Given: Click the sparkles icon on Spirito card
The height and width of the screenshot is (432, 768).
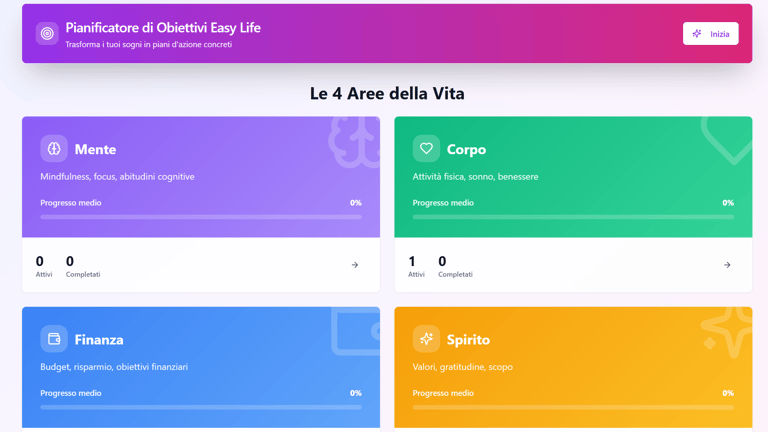Looking at the screenshot, I should pos(426,339).
